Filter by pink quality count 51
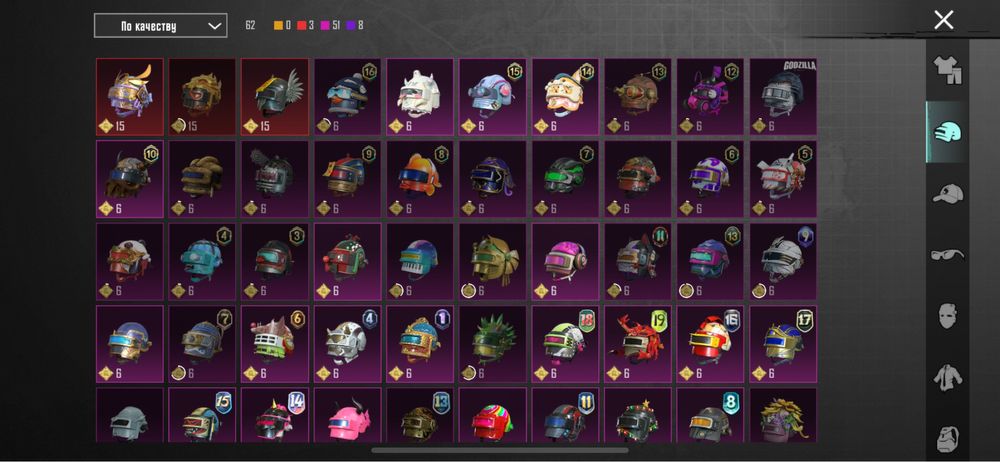Image resolution: width=1000 pixels, height=462 pixels. click(330, 26)
